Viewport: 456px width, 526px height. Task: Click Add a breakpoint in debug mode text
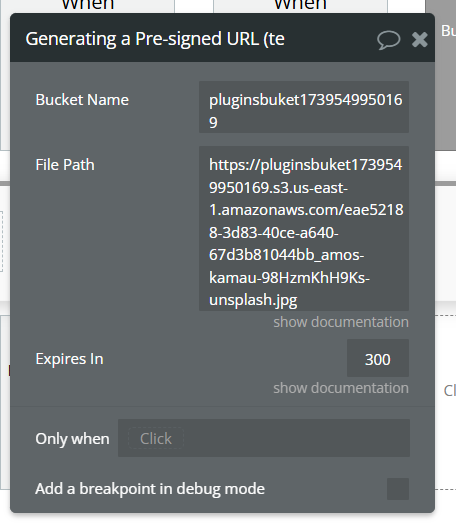click(150, 489)
